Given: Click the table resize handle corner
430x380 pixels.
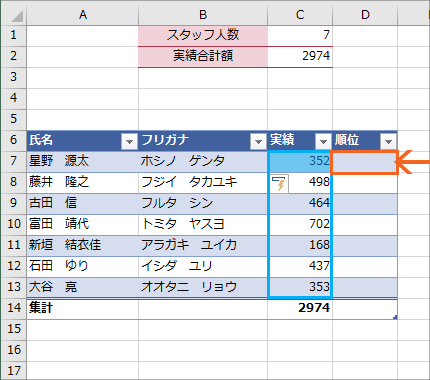Looking at the screenshot, I should [x=395, y=317].
